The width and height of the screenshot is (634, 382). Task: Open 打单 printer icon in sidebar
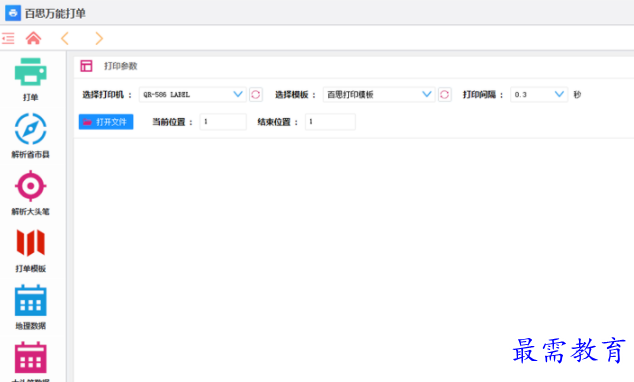click(x=30, y=72)
